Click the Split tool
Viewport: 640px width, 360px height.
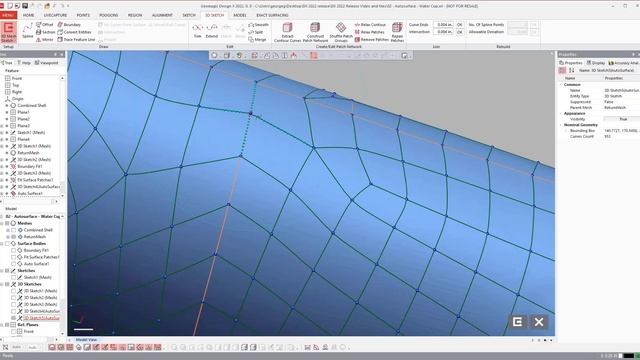tap(256, 32)
